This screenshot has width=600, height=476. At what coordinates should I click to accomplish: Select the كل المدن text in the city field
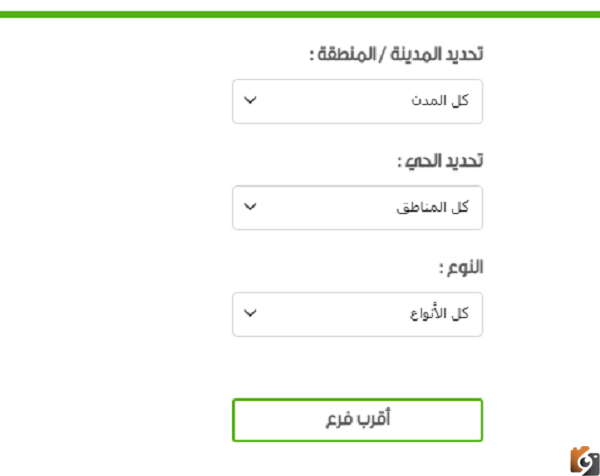click(x=440, y=101)
